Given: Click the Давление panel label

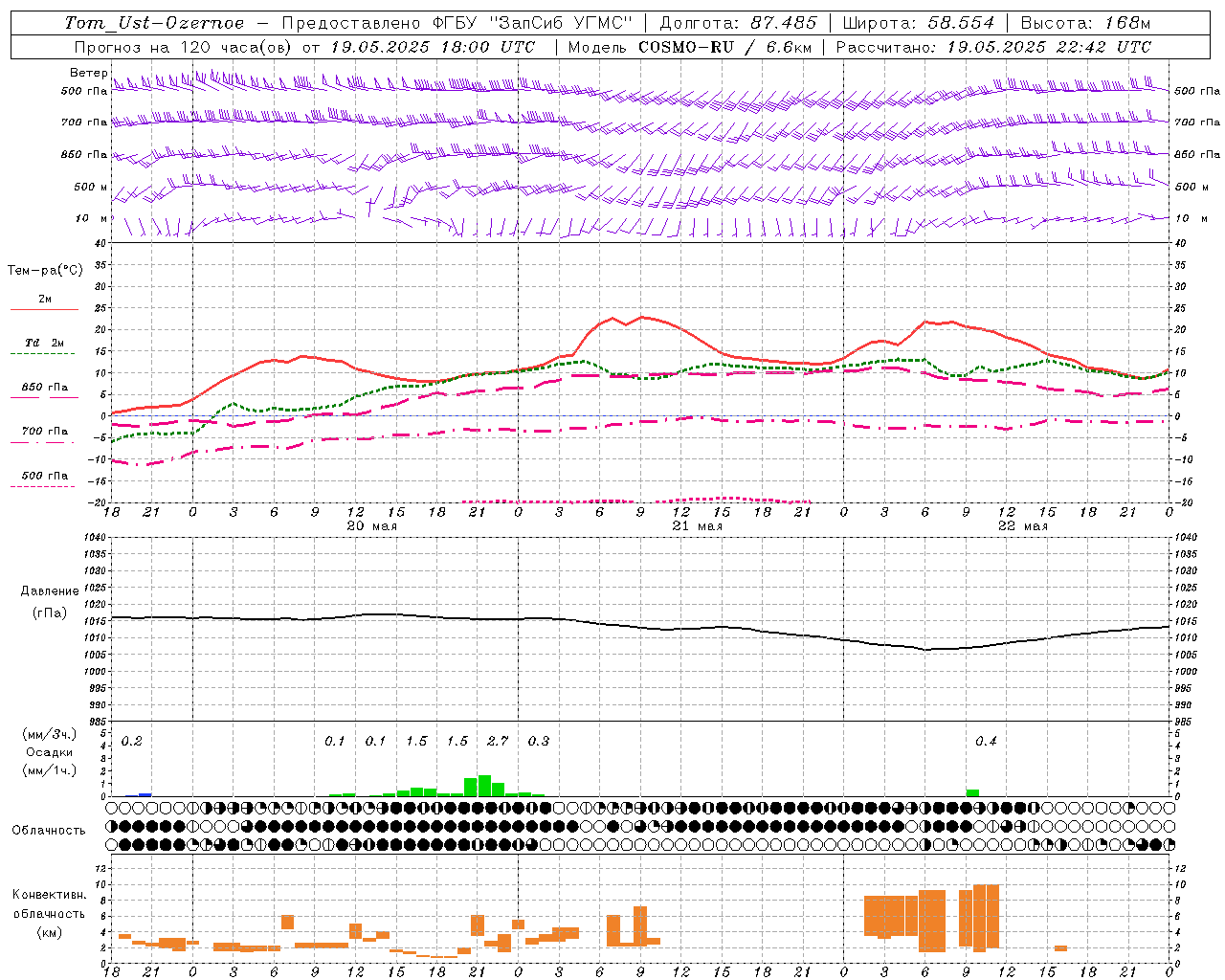Looking at the screenshot, I should [50, 591].
